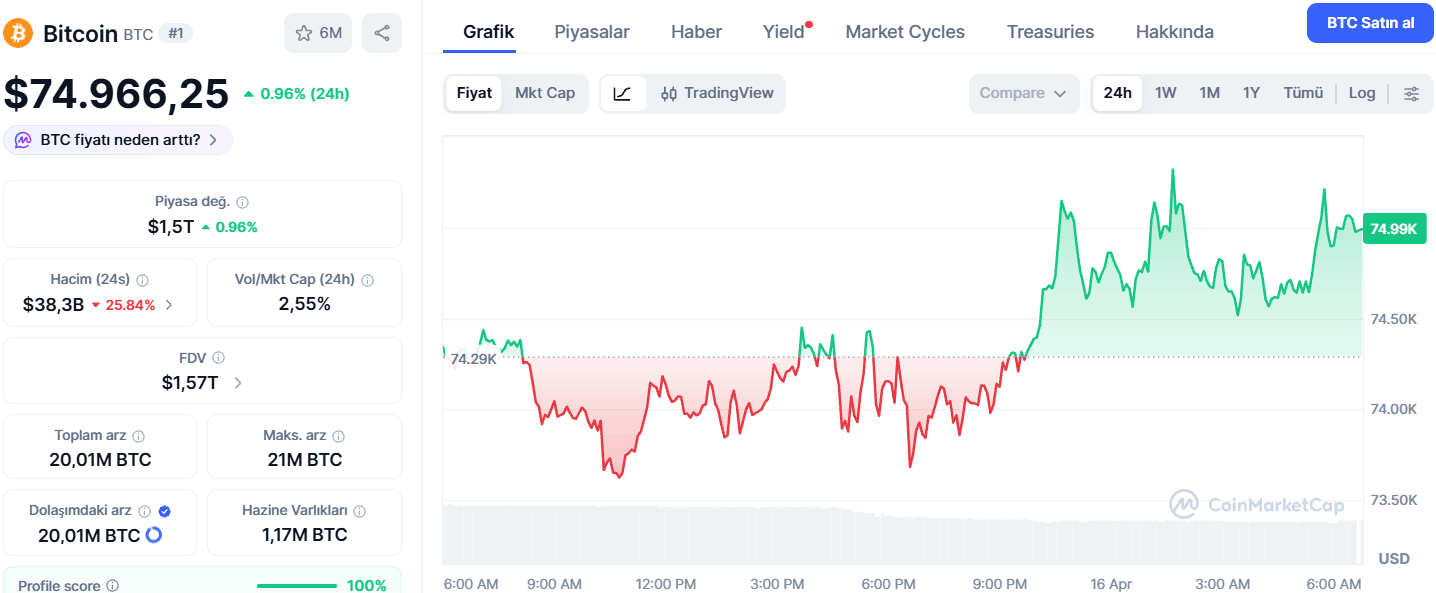Click BTC Satın al button
The width and height of the screenshot is (1436, 593).
pyautogui.click(x=1370, y=22)
